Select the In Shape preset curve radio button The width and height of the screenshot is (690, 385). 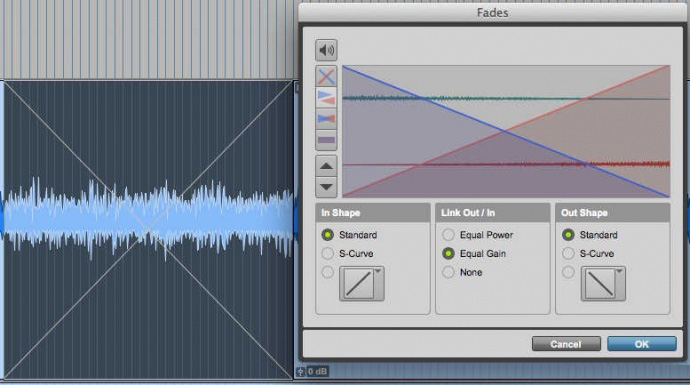(x=327, y=272)
